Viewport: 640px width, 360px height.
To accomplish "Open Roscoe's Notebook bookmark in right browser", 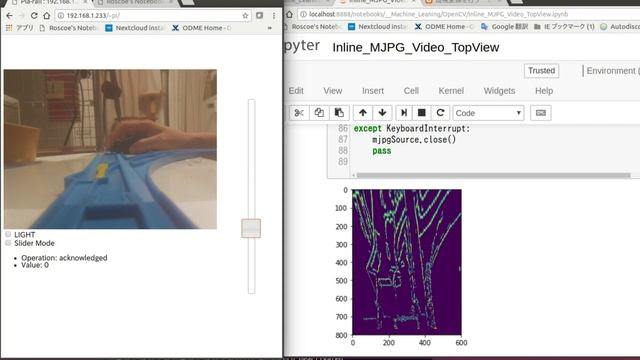I will tap(313, 27).
